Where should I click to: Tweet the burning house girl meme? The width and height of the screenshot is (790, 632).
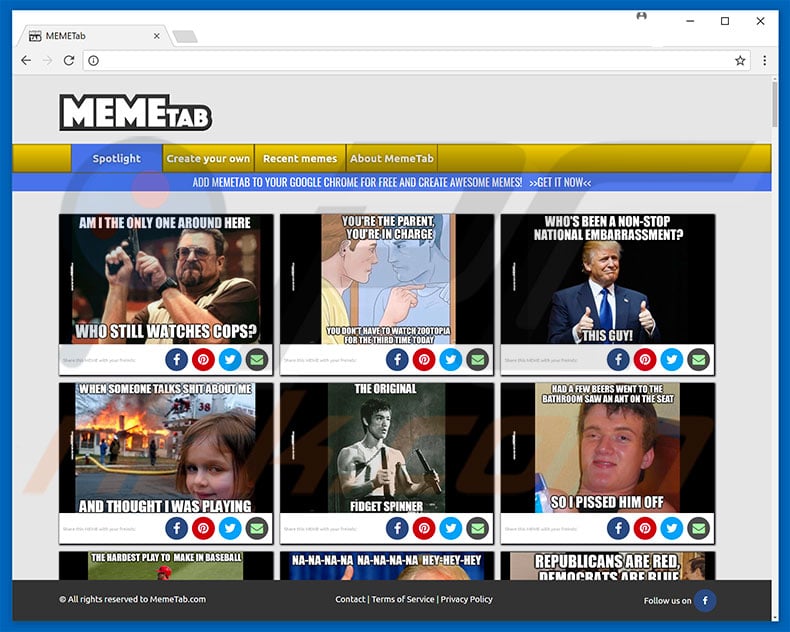click(x=230, y=528)
